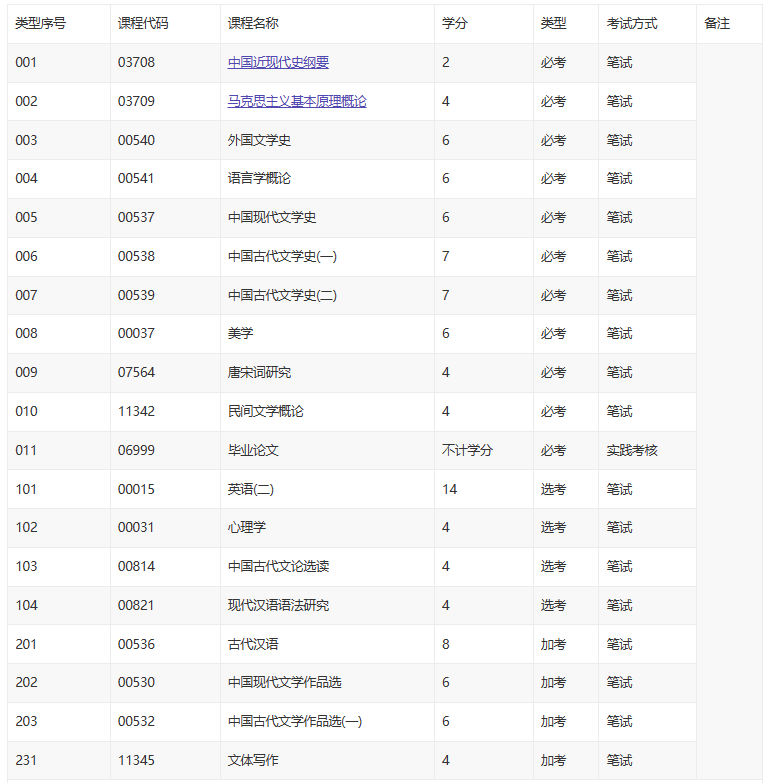Click sequence number 201

coord(26,644)
